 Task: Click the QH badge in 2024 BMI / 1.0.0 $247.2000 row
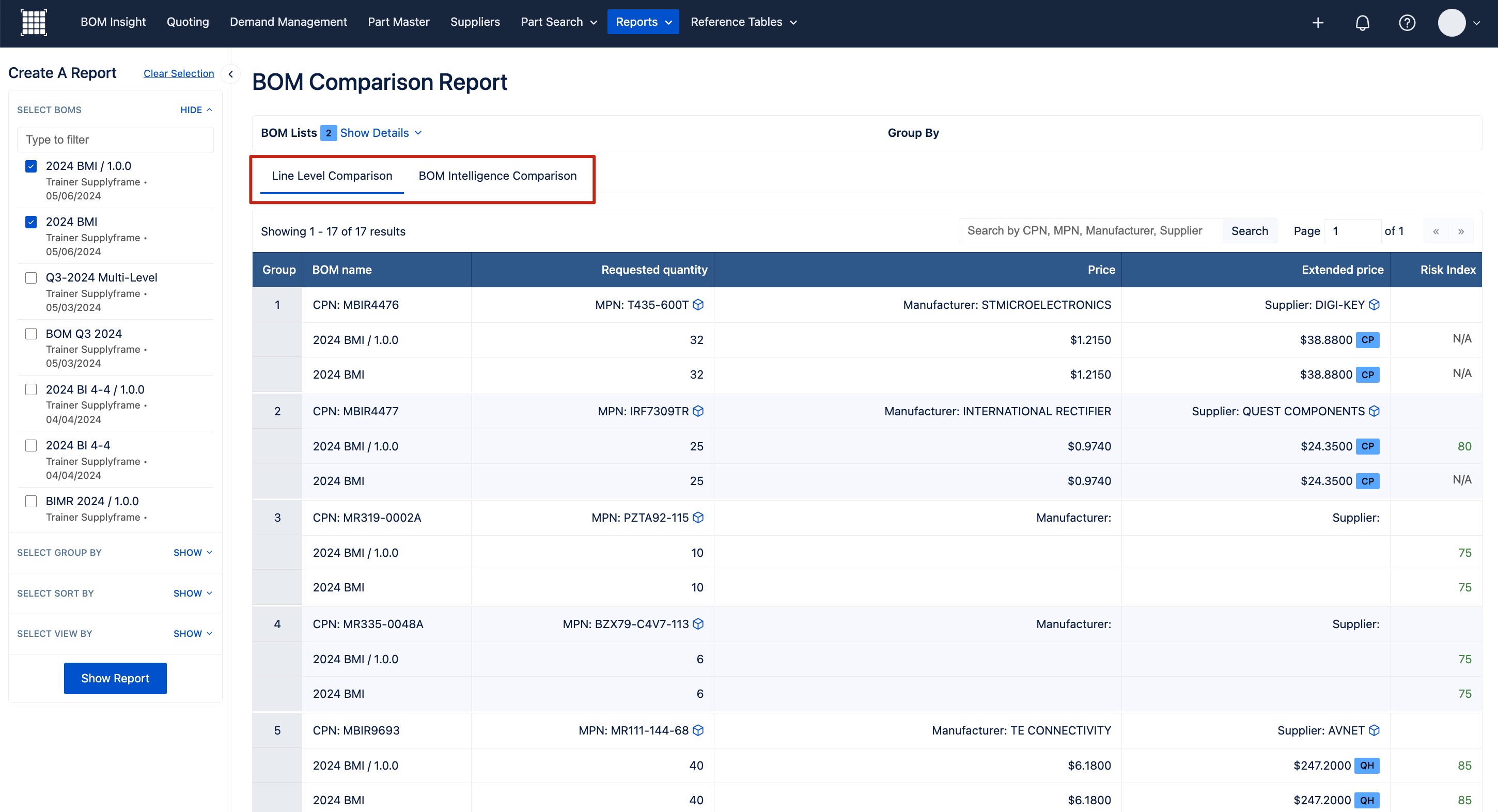click(1367, 766)
